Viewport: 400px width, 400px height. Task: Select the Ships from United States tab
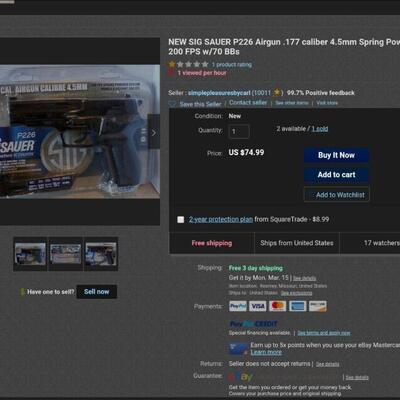297,243
